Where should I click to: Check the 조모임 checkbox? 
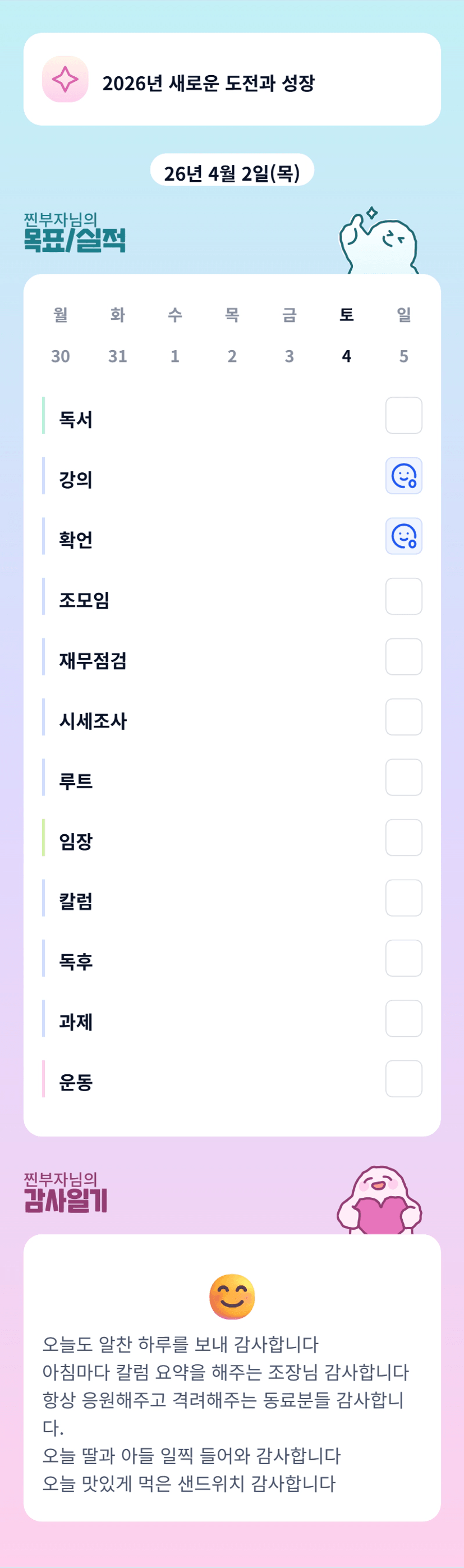pyautogui.click(x=404, y=596)
